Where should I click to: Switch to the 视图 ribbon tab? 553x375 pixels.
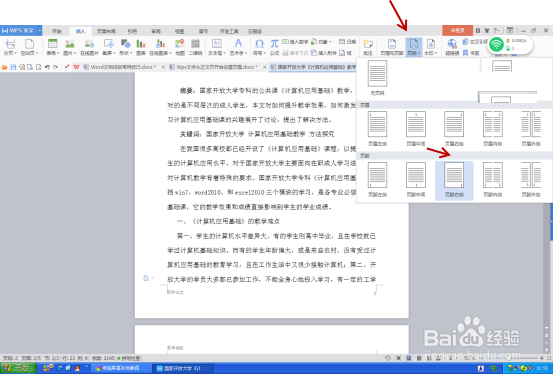180,31
